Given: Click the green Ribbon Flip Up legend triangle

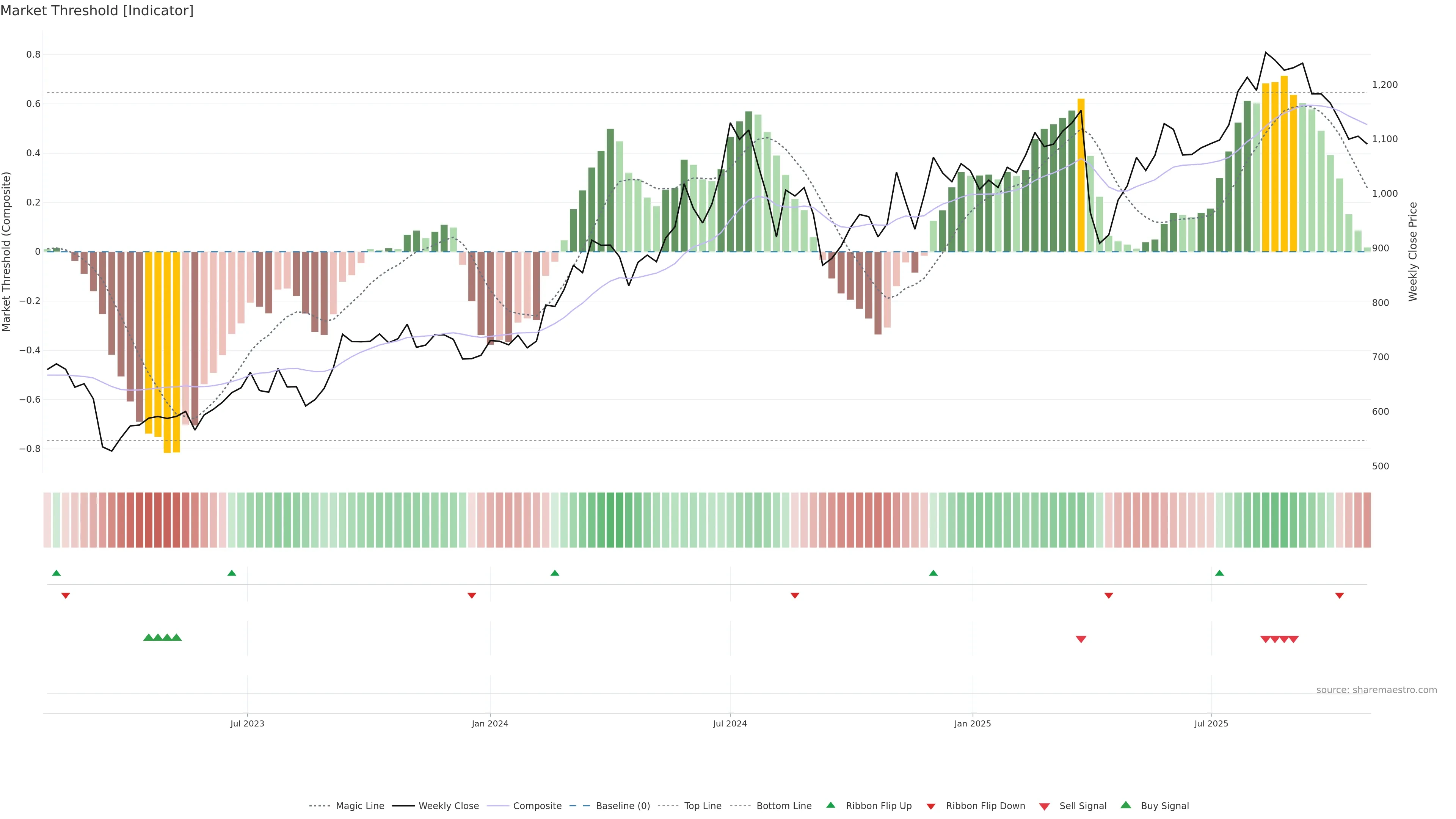Looking at the screenshot, I should point(830,805).
